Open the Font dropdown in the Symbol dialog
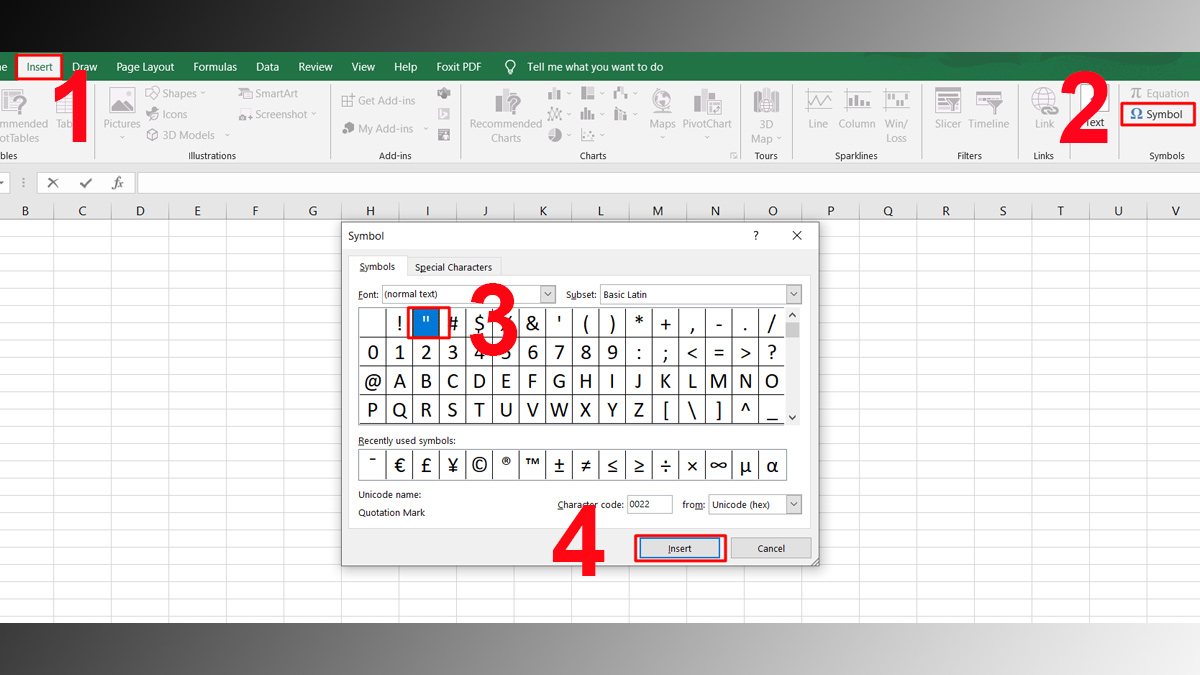1200x675 pixels. click(x=547, y=293)
